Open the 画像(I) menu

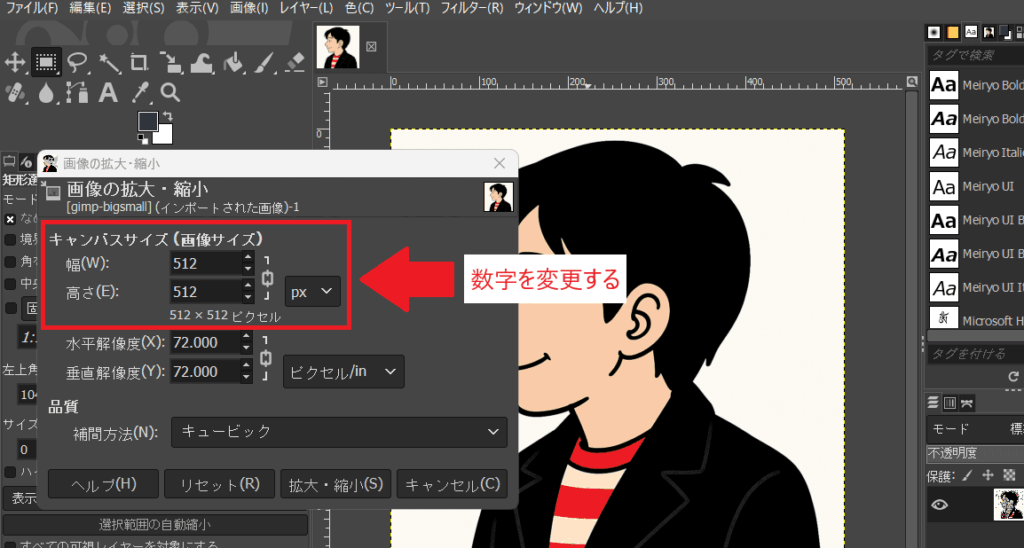(249, 8)
